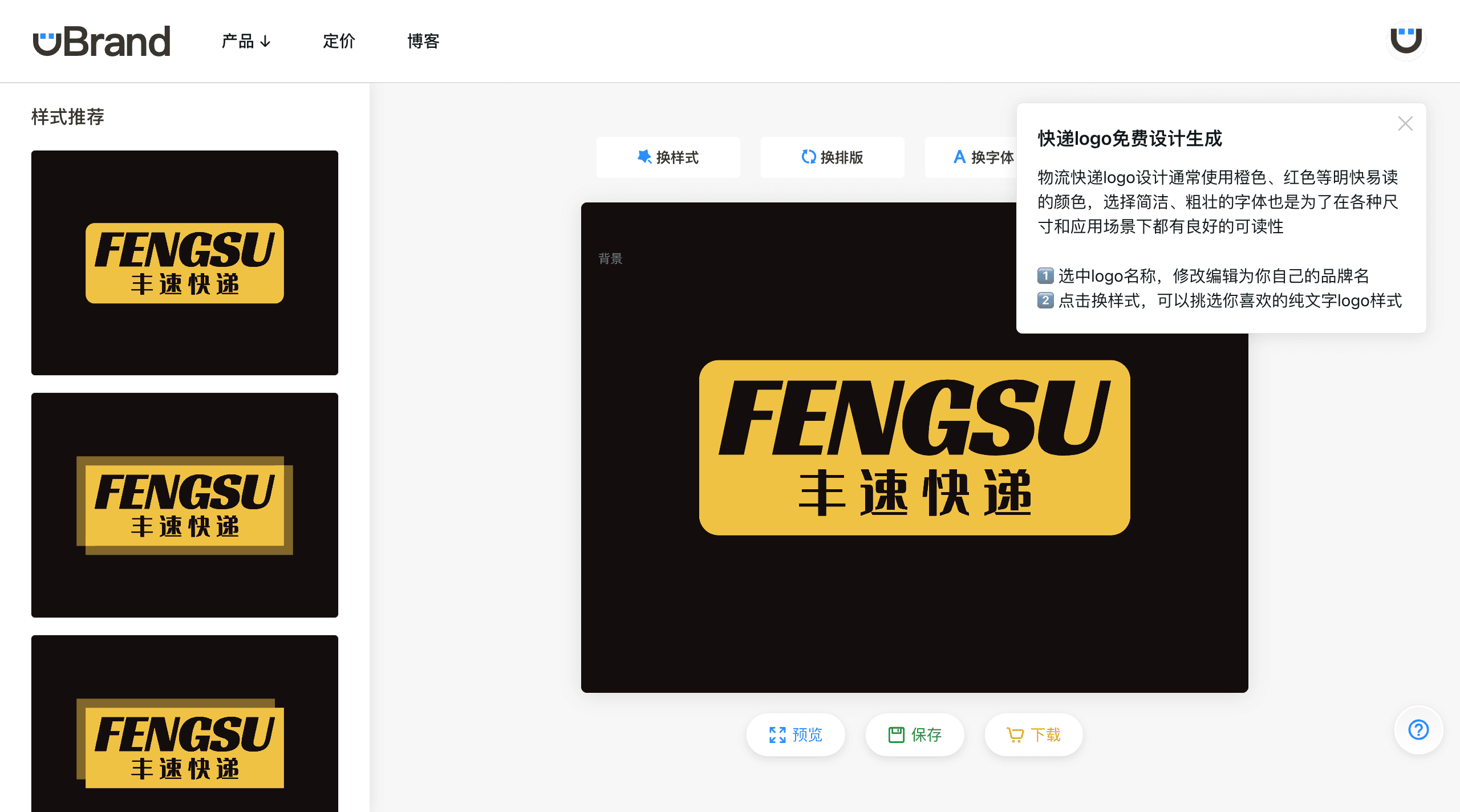
Task: Select the second FENGSU style with offset shadow frame
Action: click(185, 505)
